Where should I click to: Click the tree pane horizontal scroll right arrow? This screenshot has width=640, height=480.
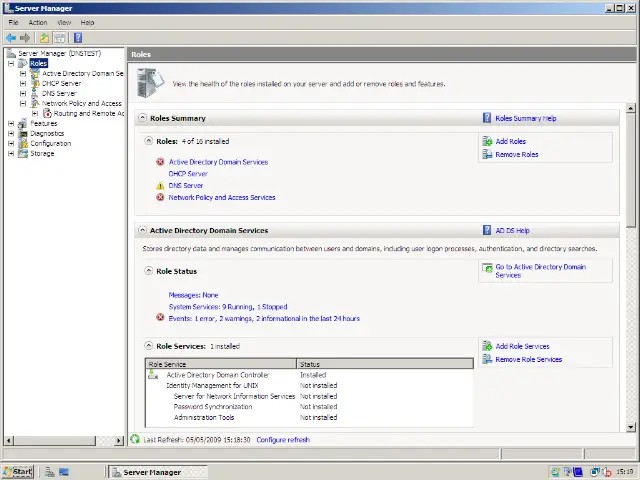[x=119, y=440]
